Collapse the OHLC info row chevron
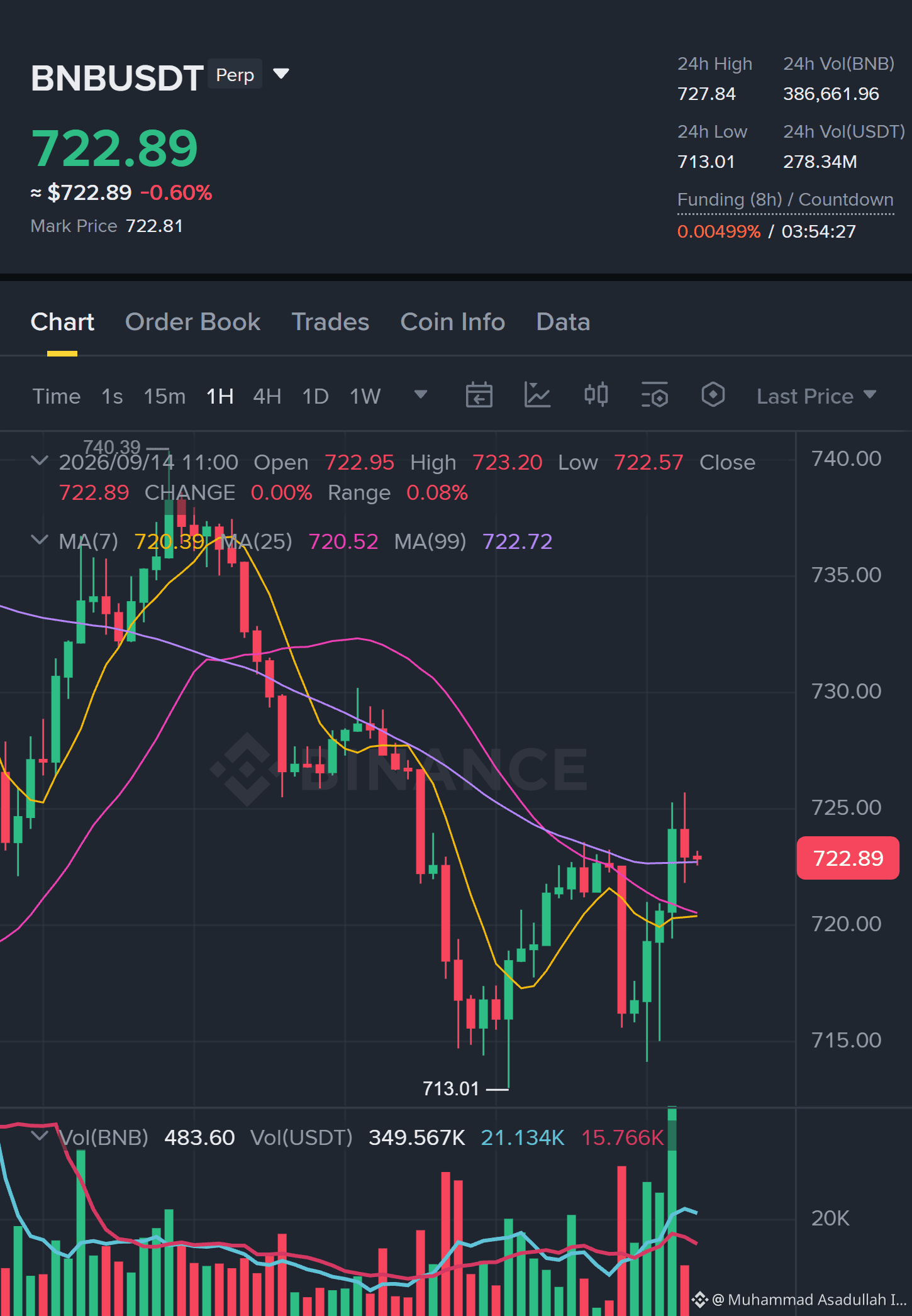The height and width of the screenshot is (1316, 912). coord(39,461)
